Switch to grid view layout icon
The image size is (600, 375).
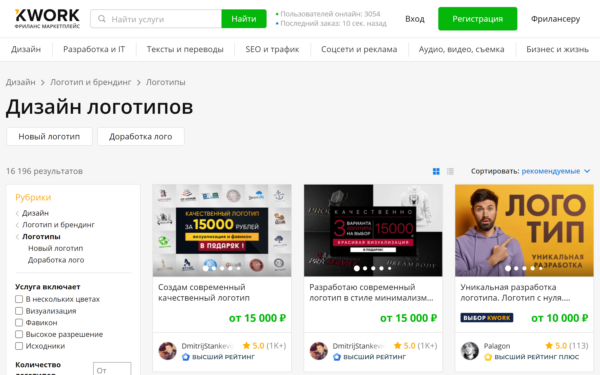pos(436,171)
